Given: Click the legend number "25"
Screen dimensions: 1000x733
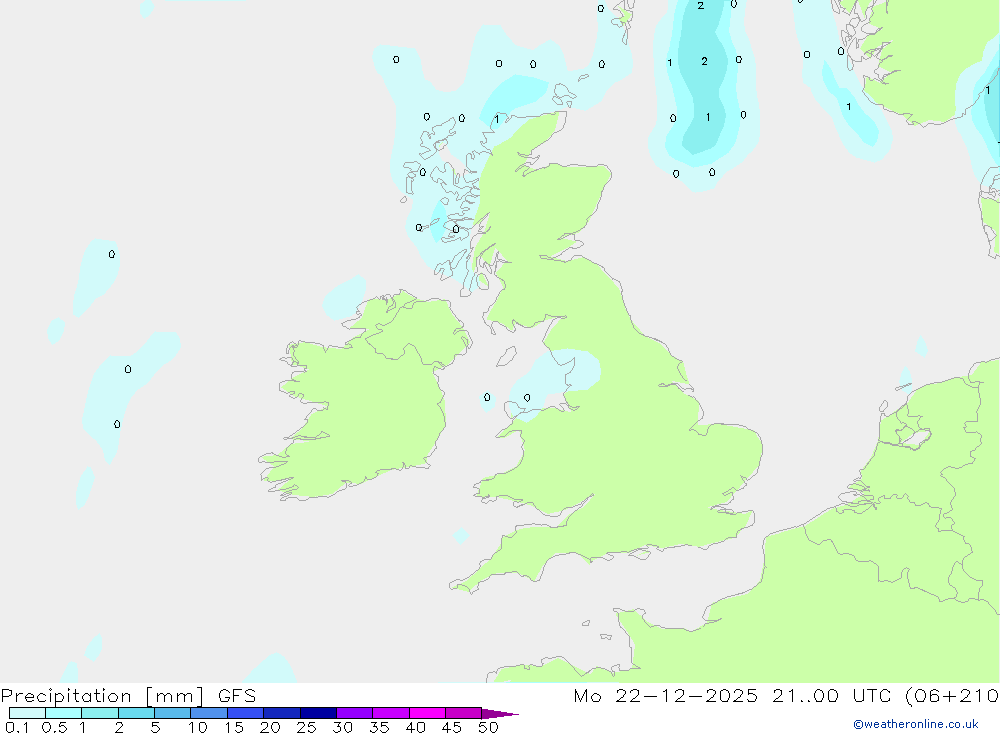Looking at the screenshot, I should 307,727.
